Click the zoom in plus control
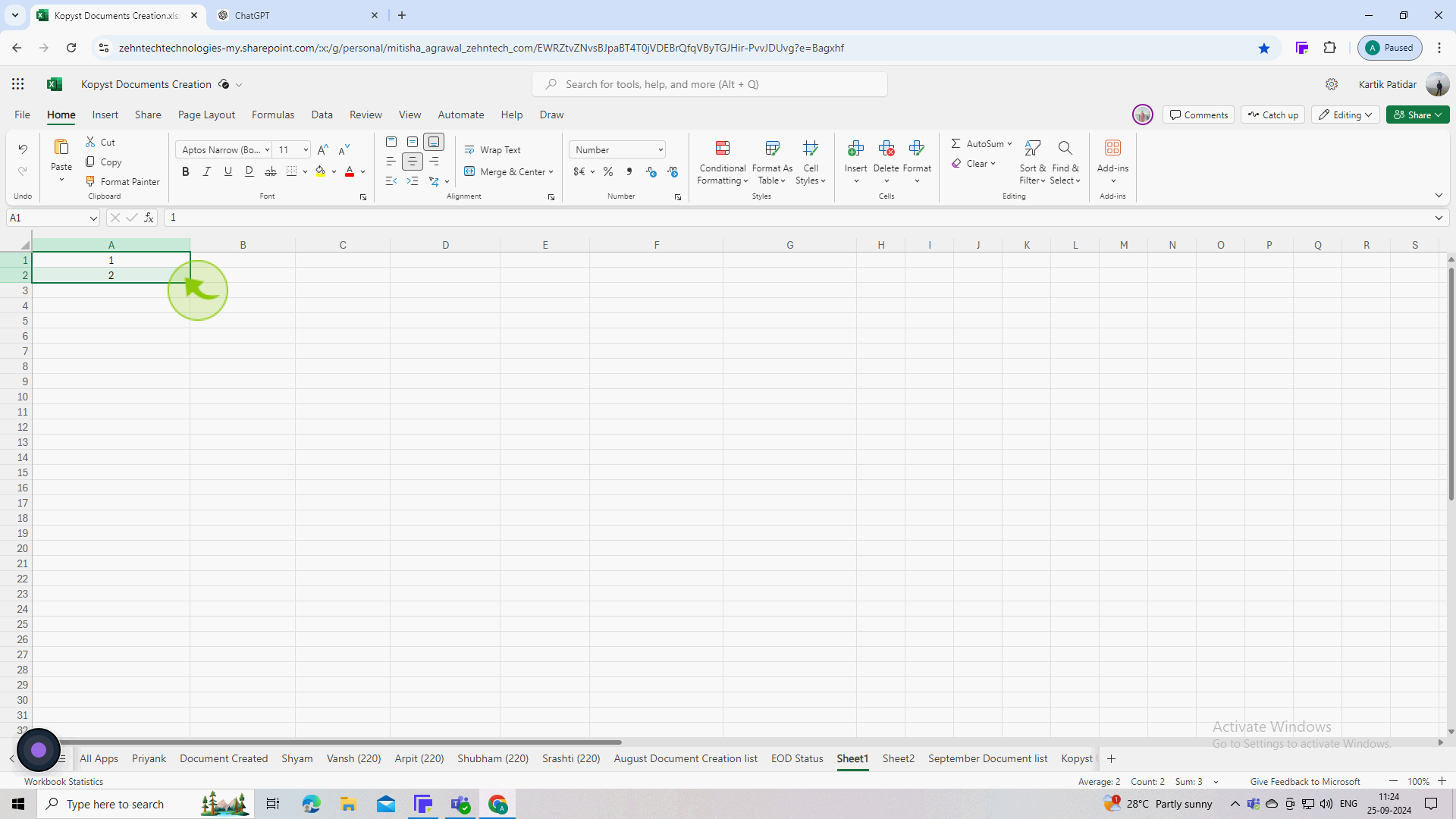Viewport: 1456px width, 819px height. tap(1442, 781)
